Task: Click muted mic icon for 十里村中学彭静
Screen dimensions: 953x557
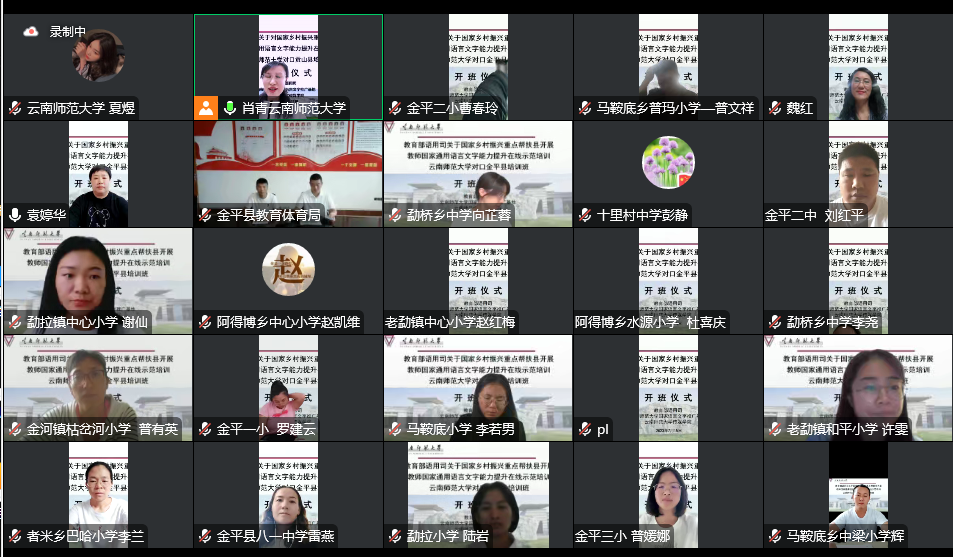Action: [585, 215]
